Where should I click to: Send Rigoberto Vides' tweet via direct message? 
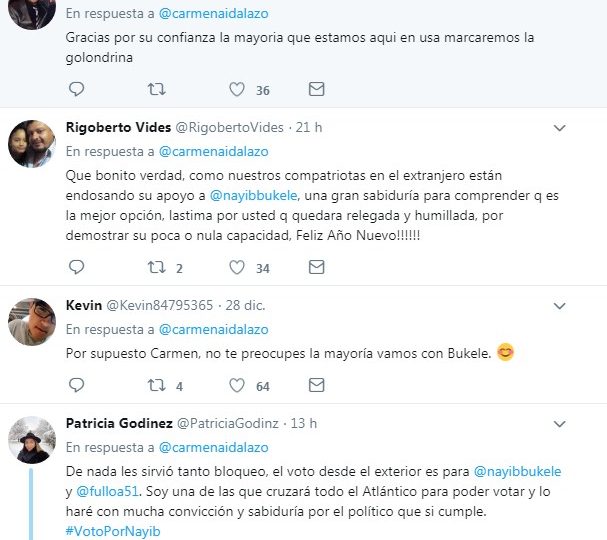coord(316,267)
